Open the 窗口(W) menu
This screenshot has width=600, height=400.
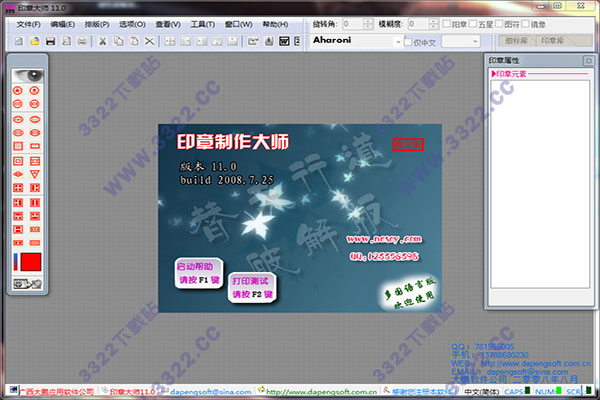pos(238,24)
